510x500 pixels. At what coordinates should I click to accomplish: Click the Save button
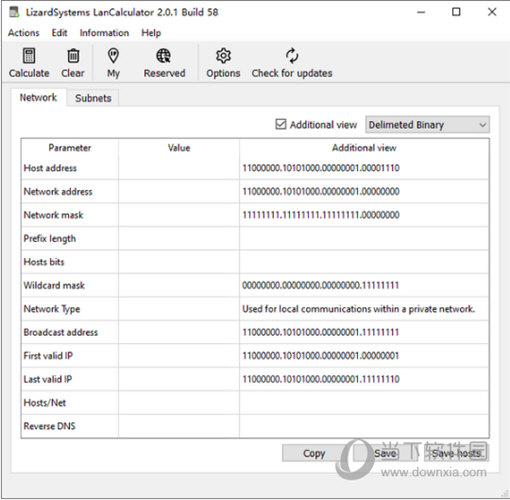pos(385,453)
